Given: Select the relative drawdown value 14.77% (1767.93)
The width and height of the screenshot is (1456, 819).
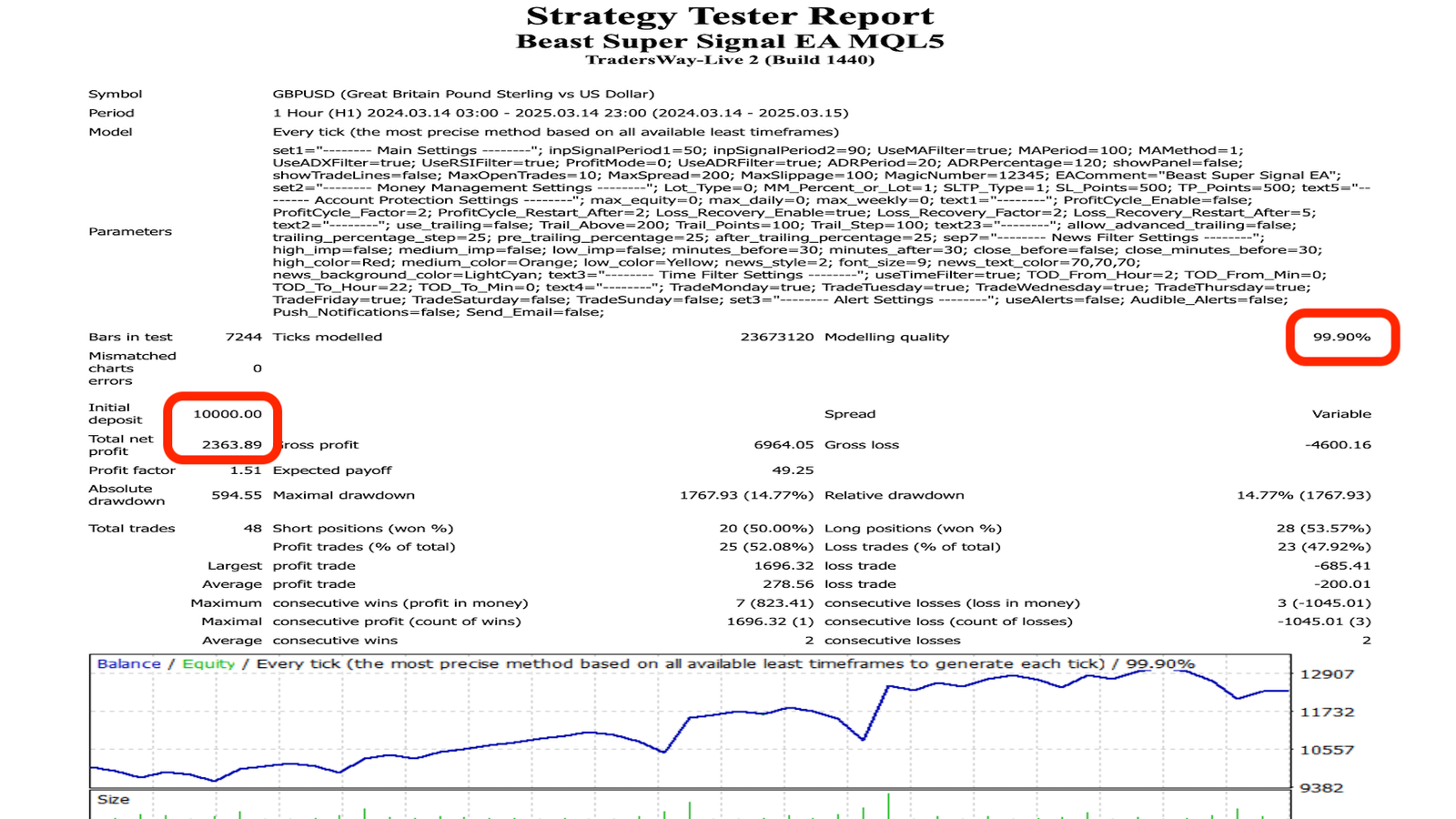Looking at the screenshot, I should pyautogui.click(x=1304, y=495).
